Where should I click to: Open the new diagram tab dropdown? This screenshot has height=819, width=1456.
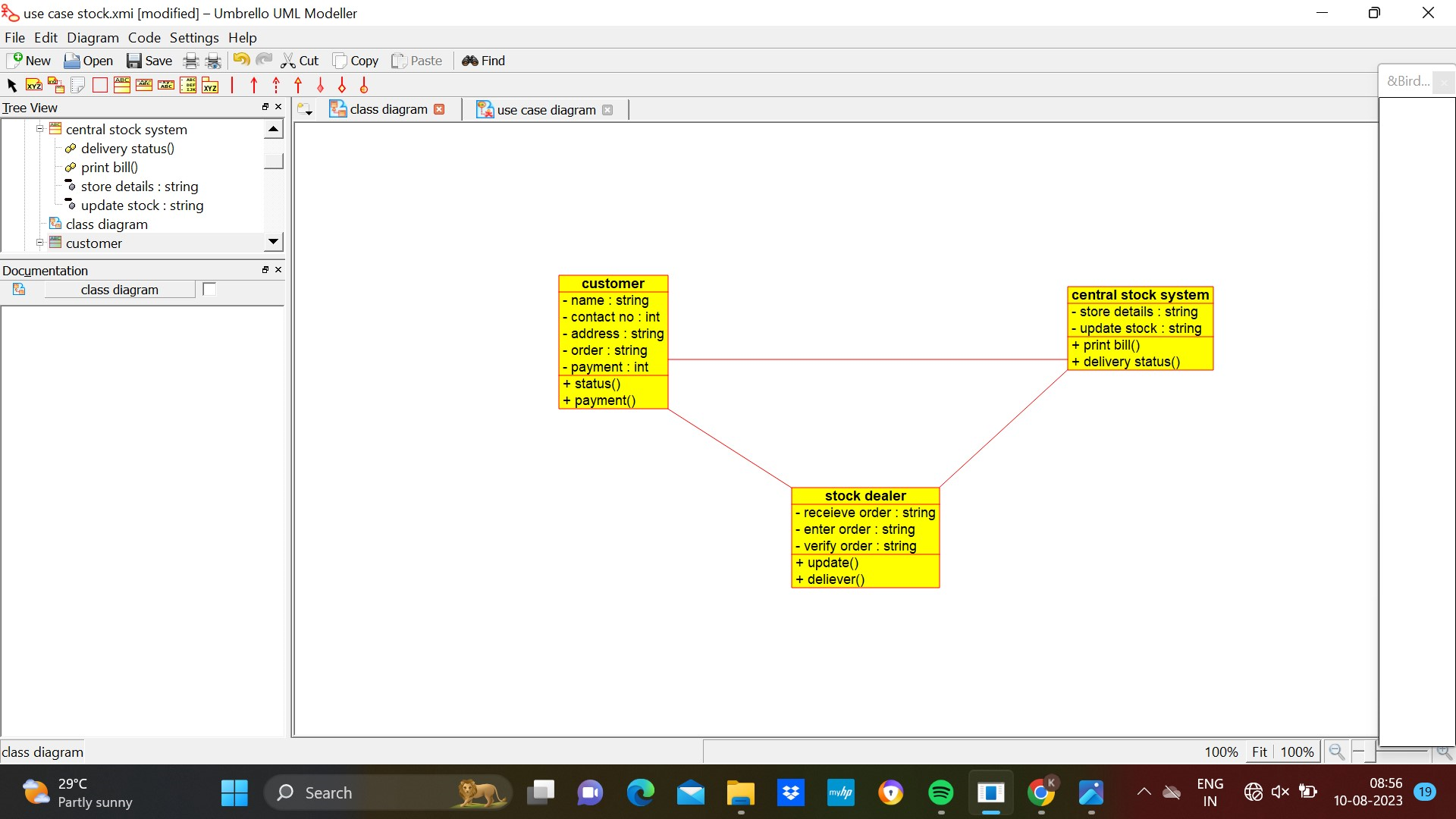coord(305,110)
